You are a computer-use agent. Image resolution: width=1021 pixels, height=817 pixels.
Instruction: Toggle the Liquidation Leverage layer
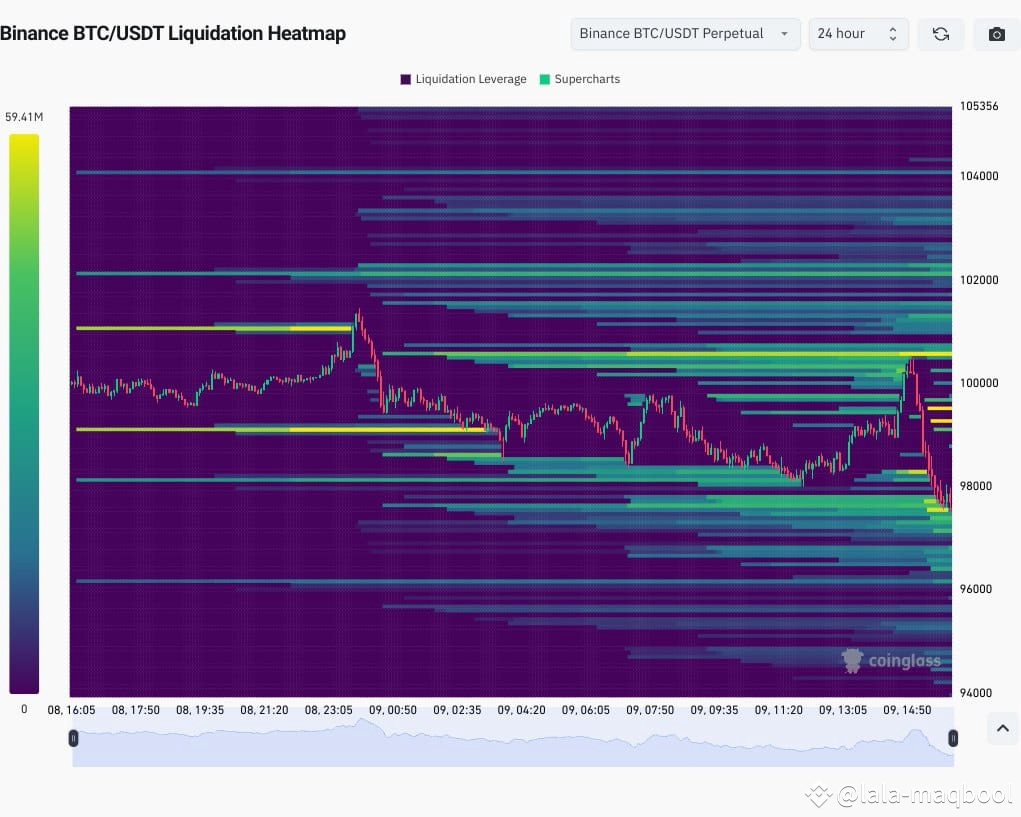point(462,79)
